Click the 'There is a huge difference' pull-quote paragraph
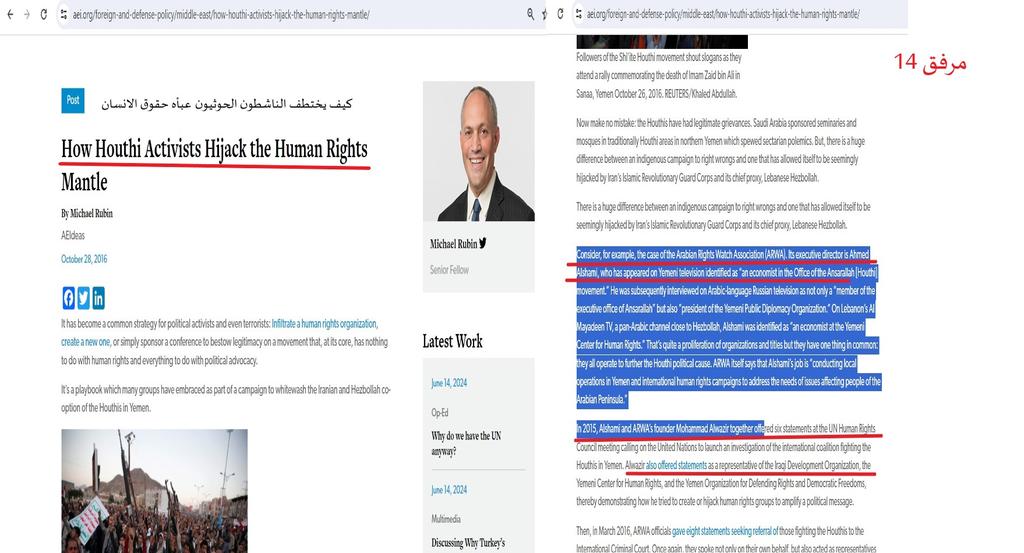The width and height of the screenshot is (1024, 553). [x=723, y=215]
